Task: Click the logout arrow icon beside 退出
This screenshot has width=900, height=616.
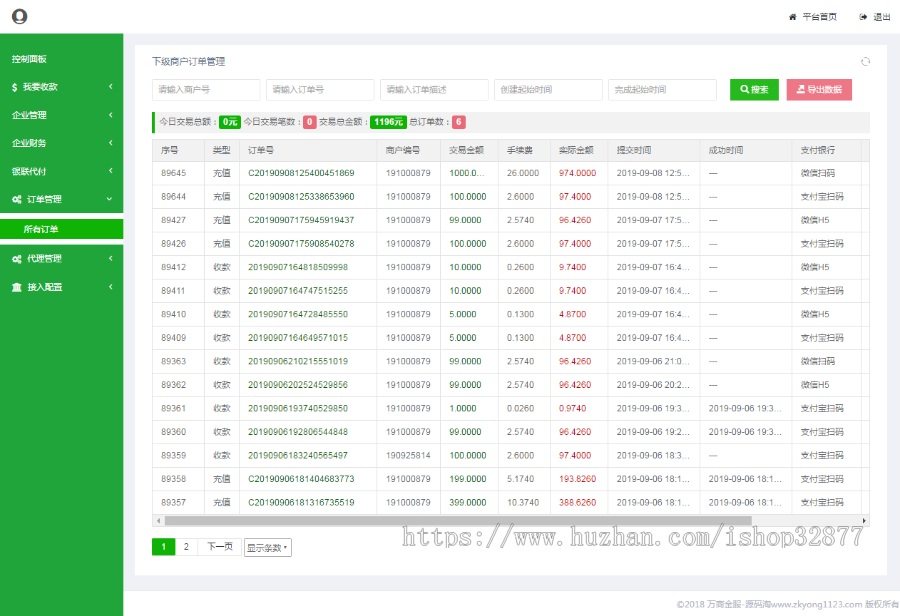Action: (x=863, y=17)
